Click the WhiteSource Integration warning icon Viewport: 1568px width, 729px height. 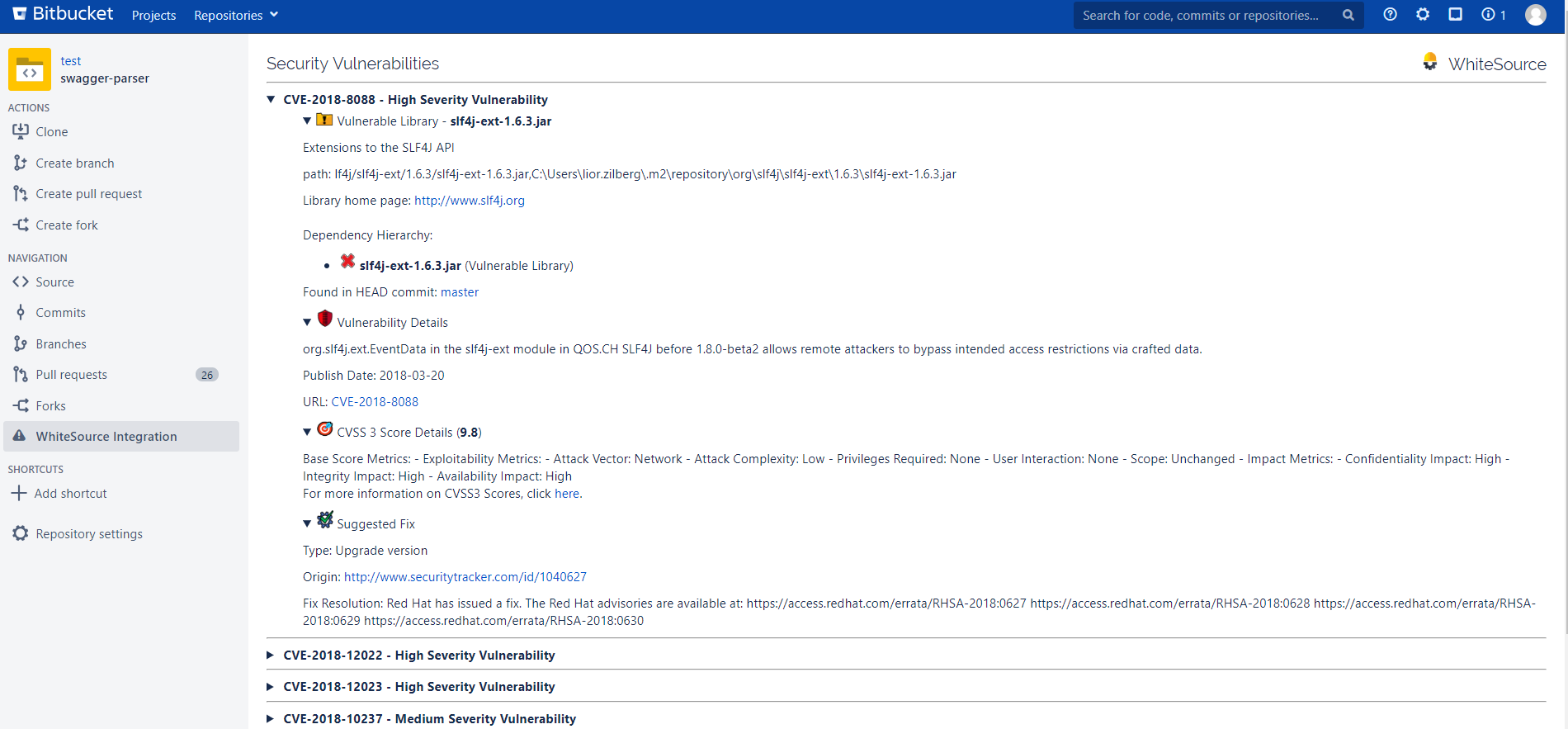point(19,436)
